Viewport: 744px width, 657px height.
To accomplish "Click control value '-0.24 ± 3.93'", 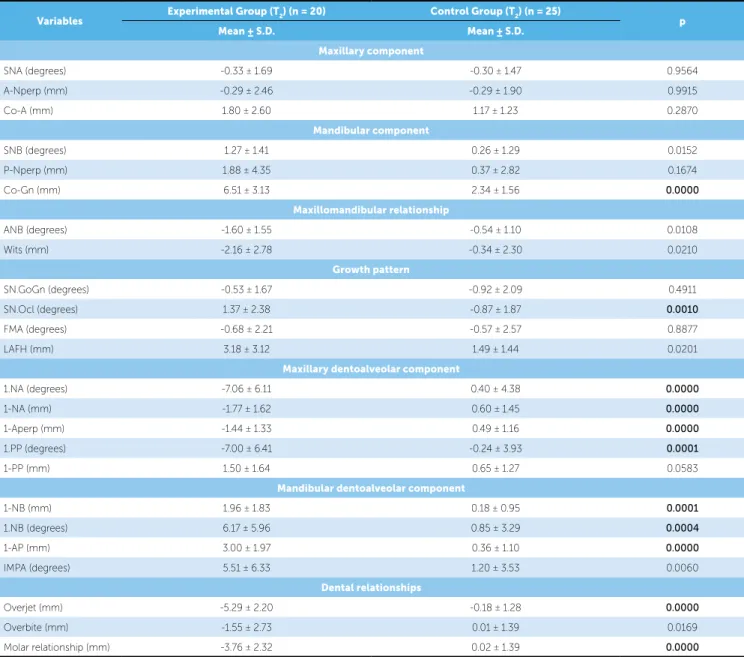I will pos(495,449).
